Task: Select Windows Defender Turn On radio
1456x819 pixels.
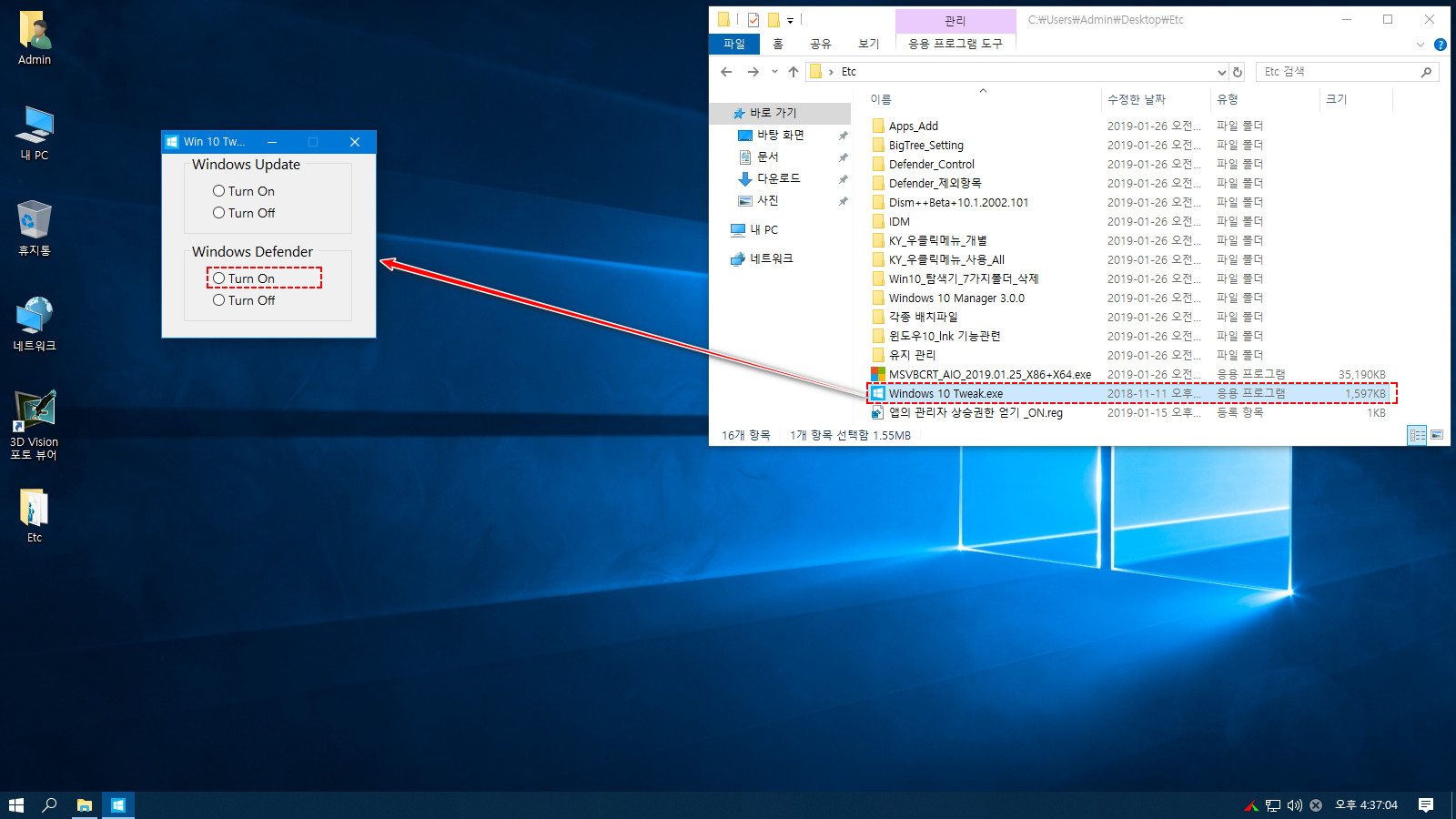Action: [x=244, y=278]
